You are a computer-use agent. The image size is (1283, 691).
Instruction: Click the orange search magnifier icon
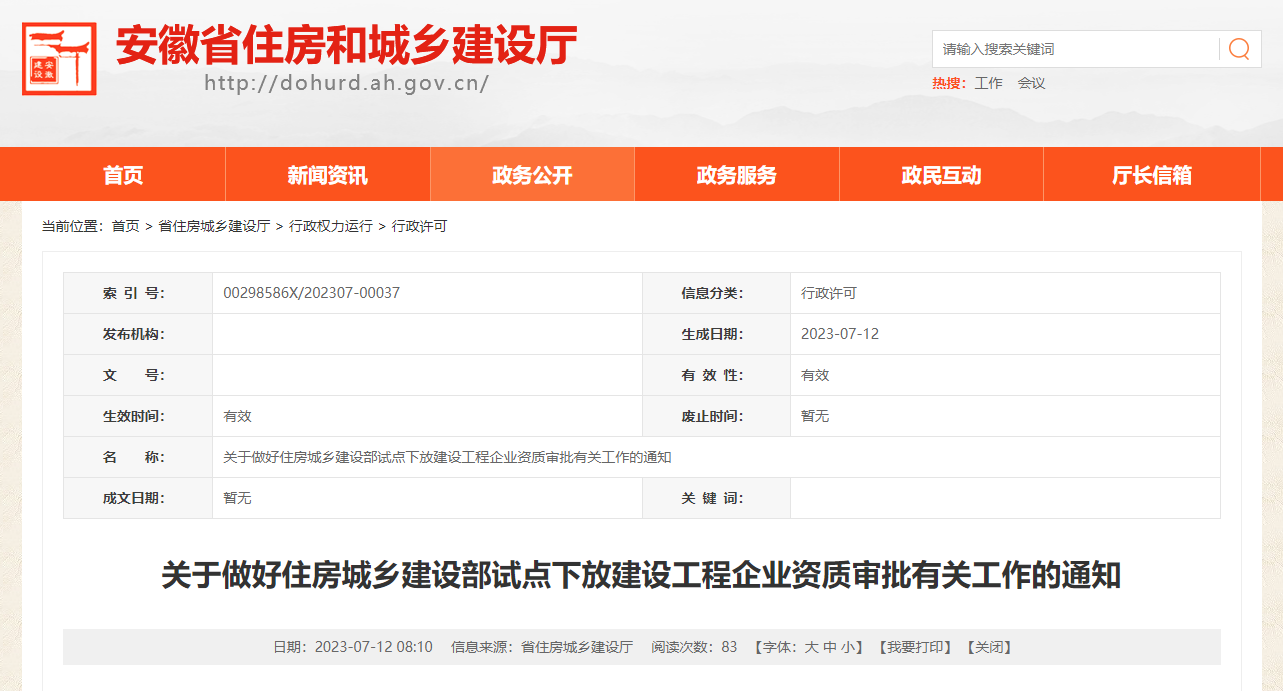1239,49
